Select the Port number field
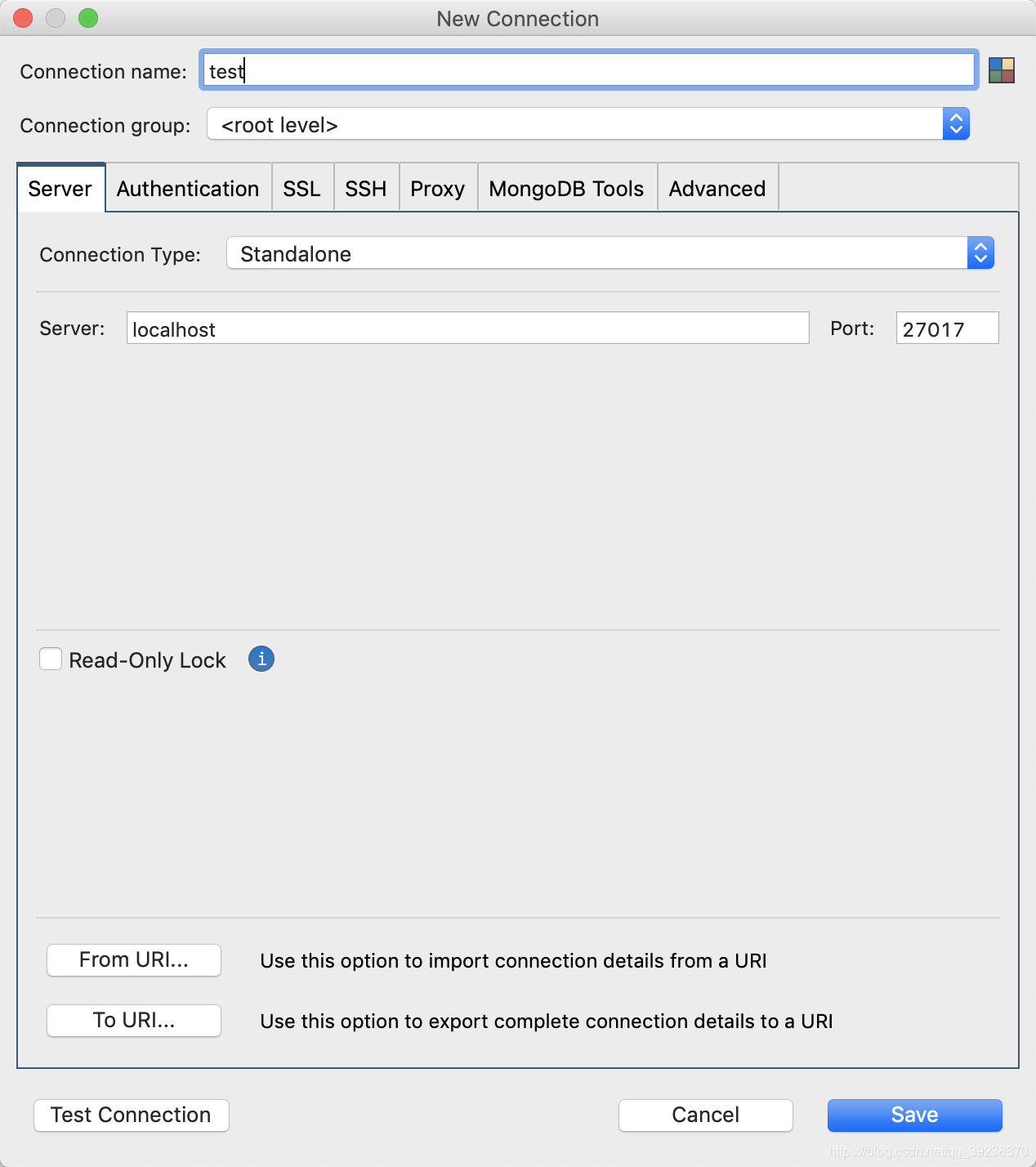The image size is (1036, 1167). (x=946, y=328)
